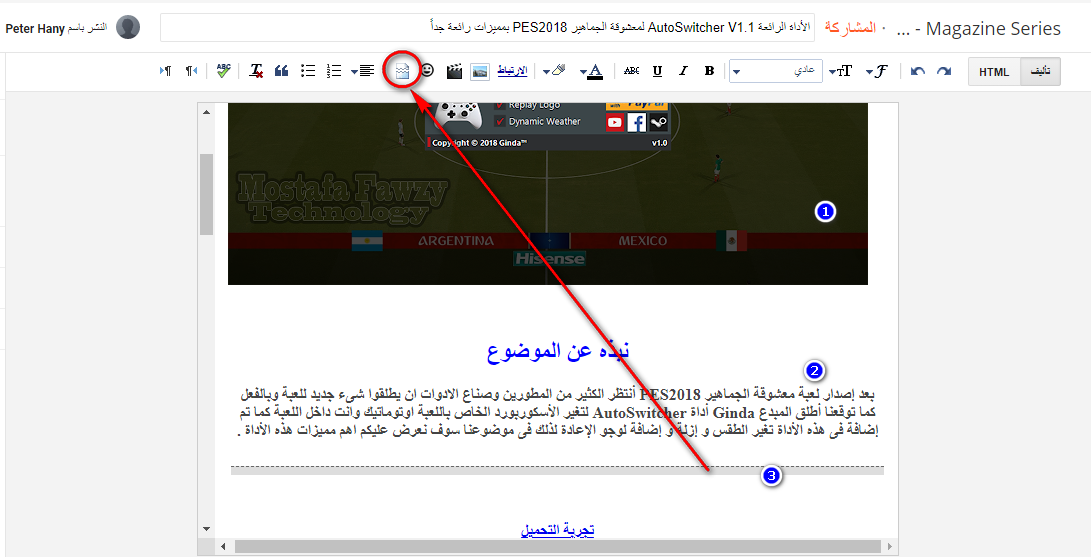Click the vertical scrollbar thumb
The height and width of the screenshot is (557, 1091).
click(x=206, y=194)
